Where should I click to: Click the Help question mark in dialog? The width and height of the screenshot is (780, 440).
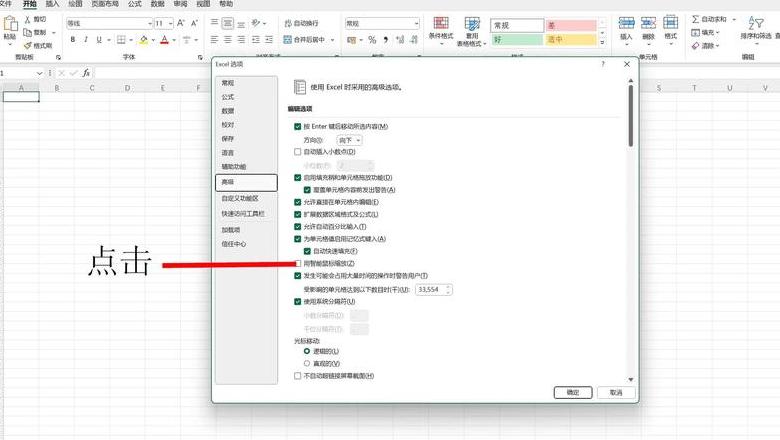(603, 64)
